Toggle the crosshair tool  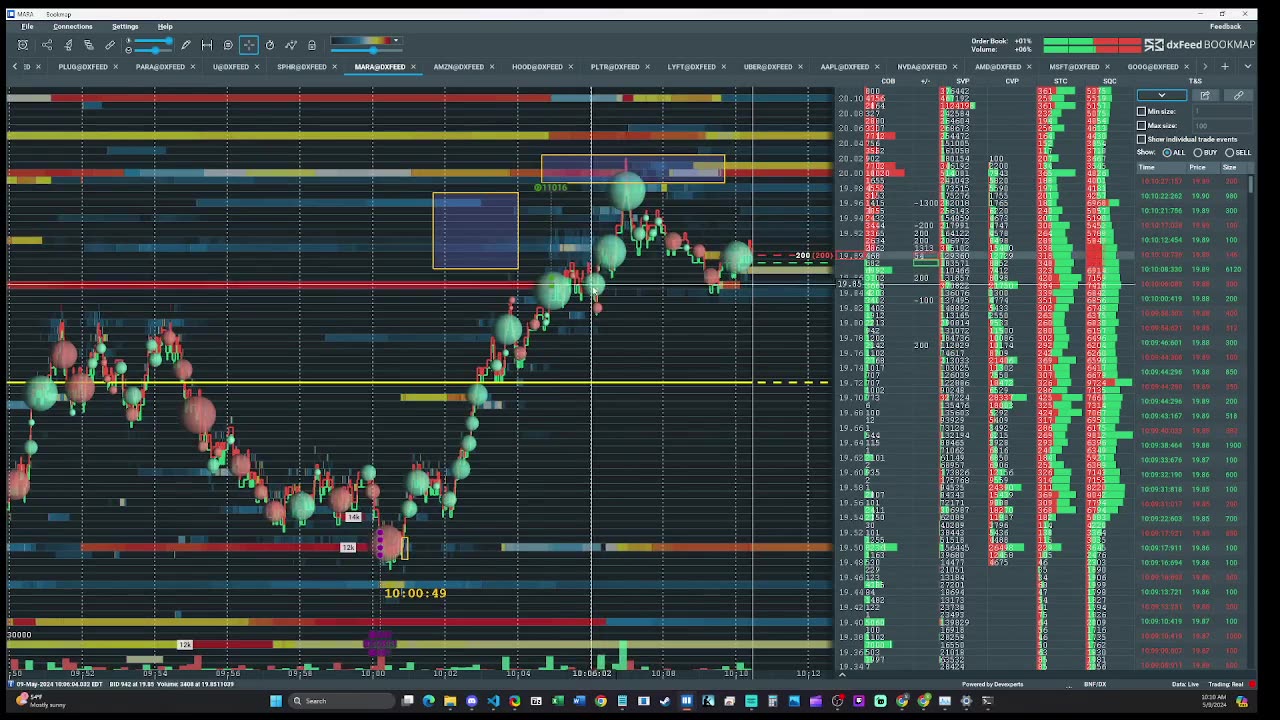(249, 45)
